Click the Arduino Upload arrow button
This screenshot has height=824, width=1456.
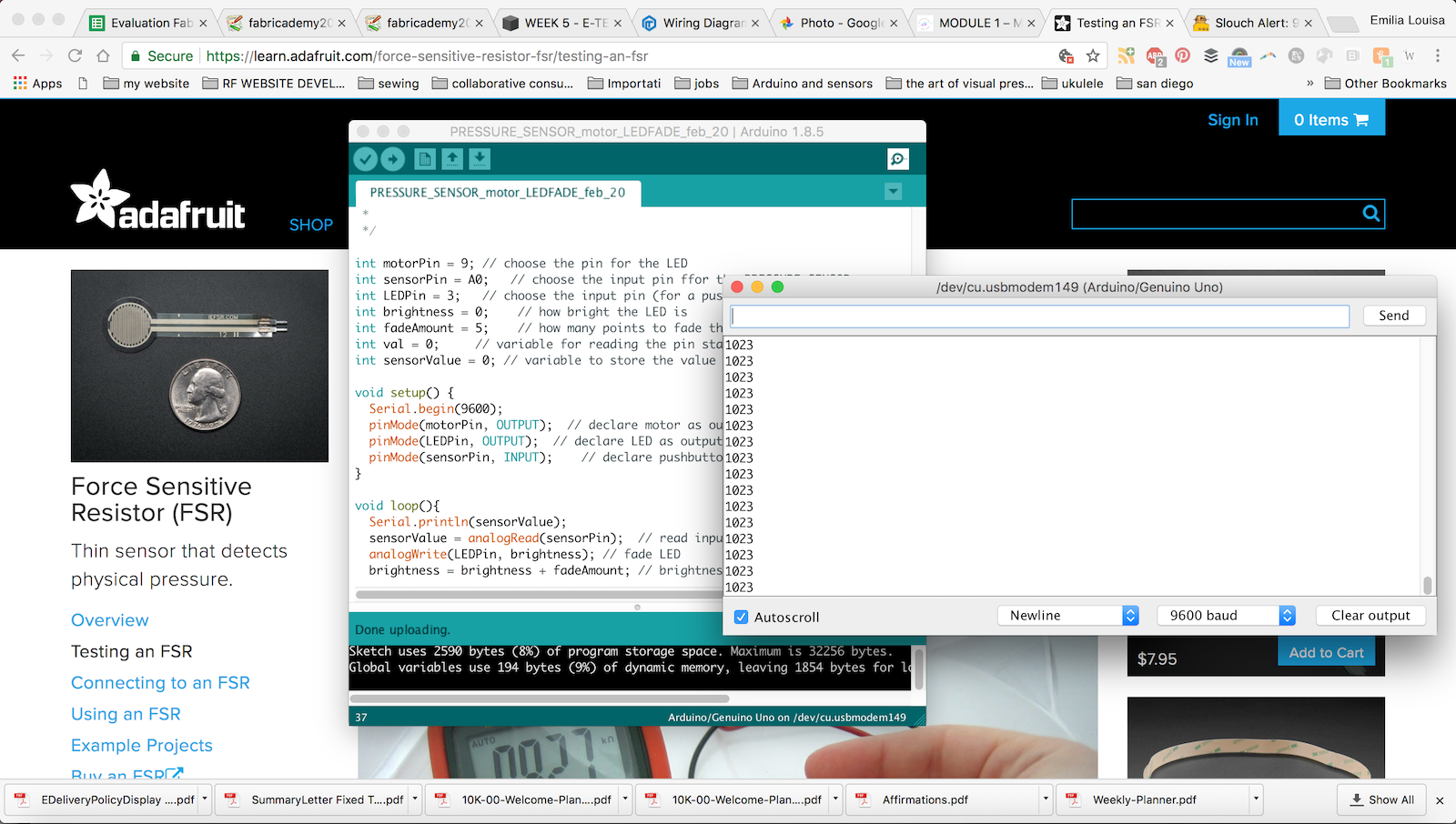[393, 159]
